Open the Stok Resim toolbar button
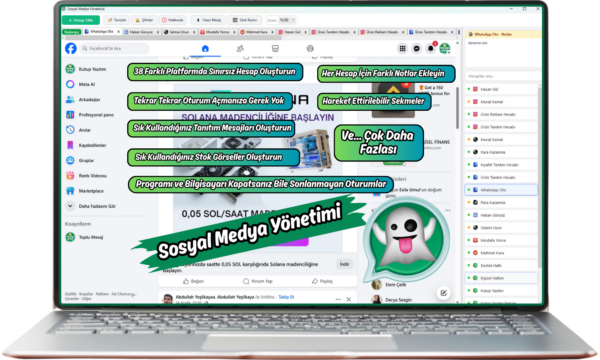The image size is (600, 360). (x=245, y=20)
